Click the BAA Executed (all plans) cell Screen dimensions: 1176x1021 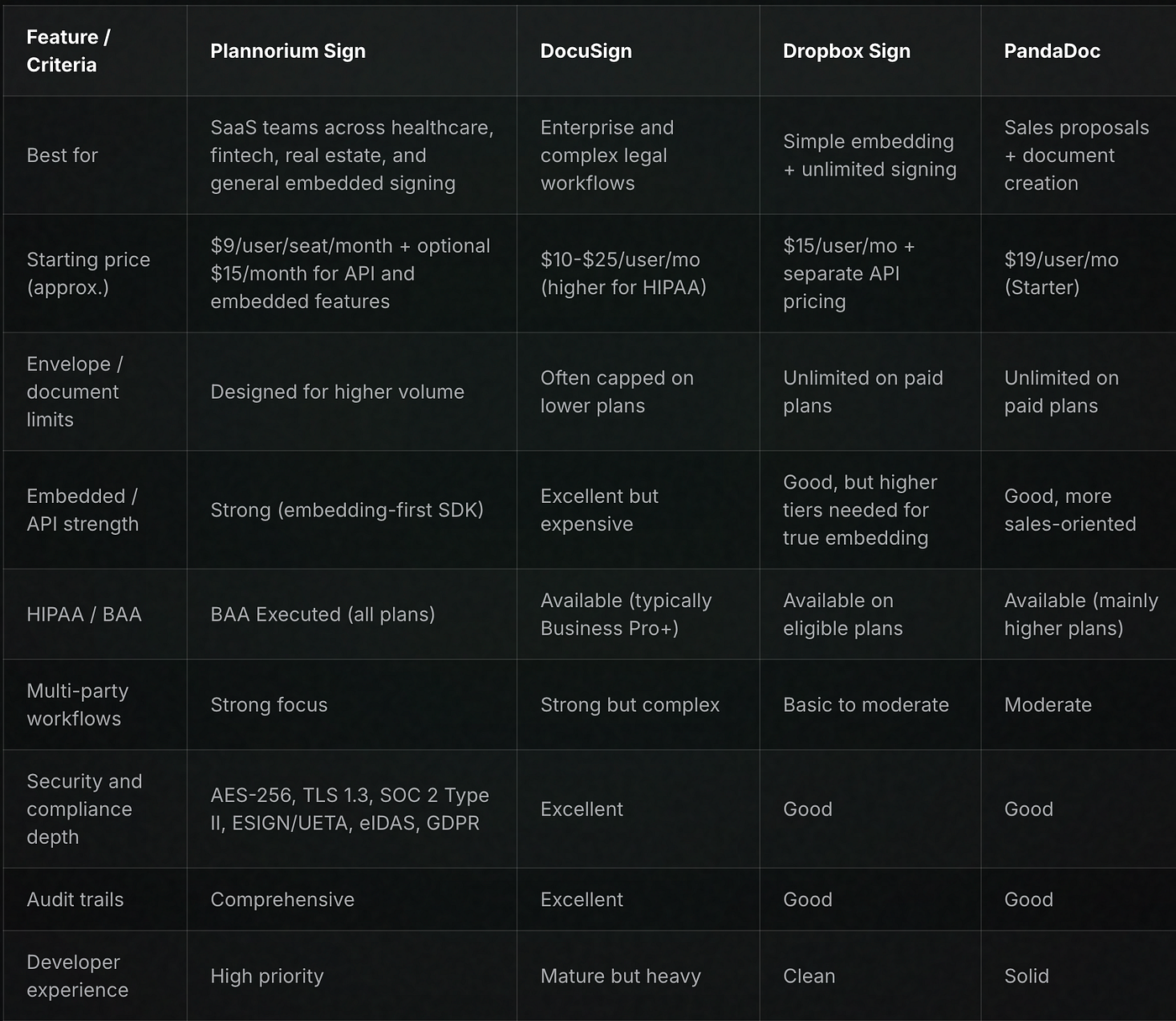(323, 615)
